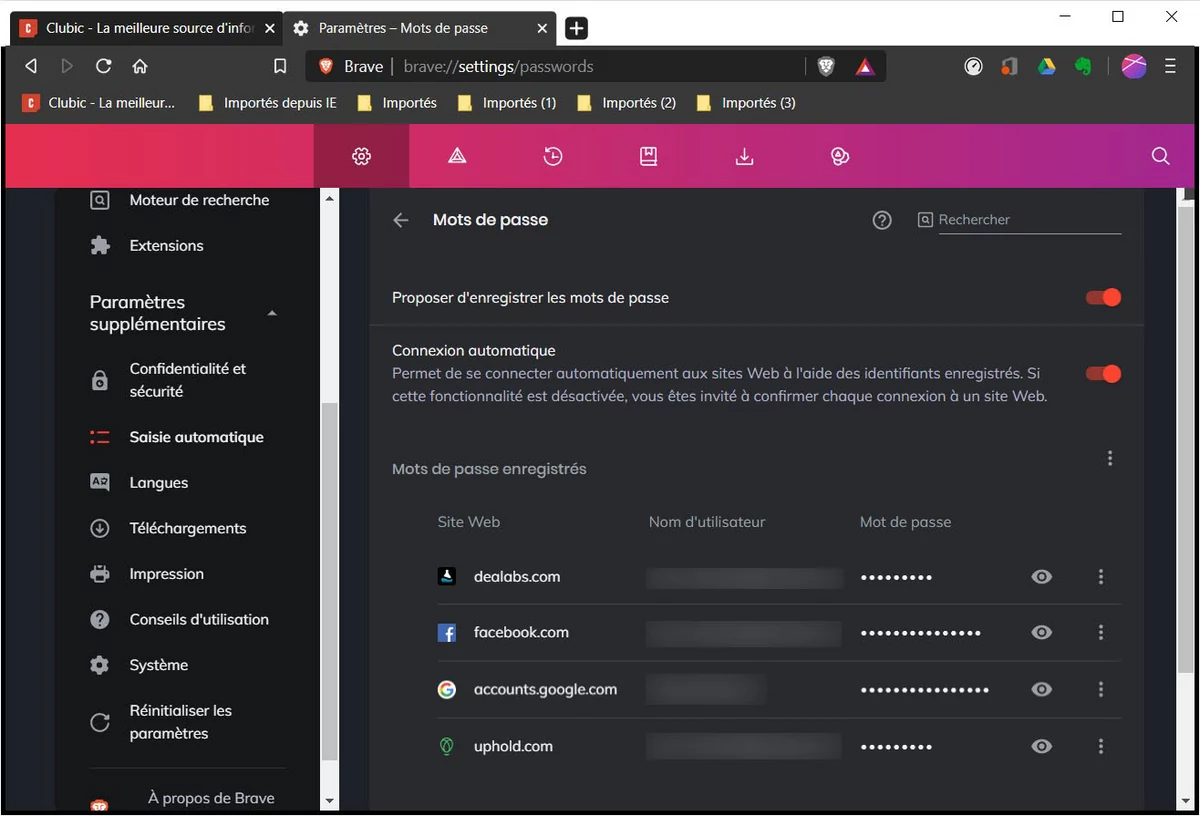The image size is (1200, 816).
Task: Return using the back arrow beside Mots de passe
Action: click(401, 220)
